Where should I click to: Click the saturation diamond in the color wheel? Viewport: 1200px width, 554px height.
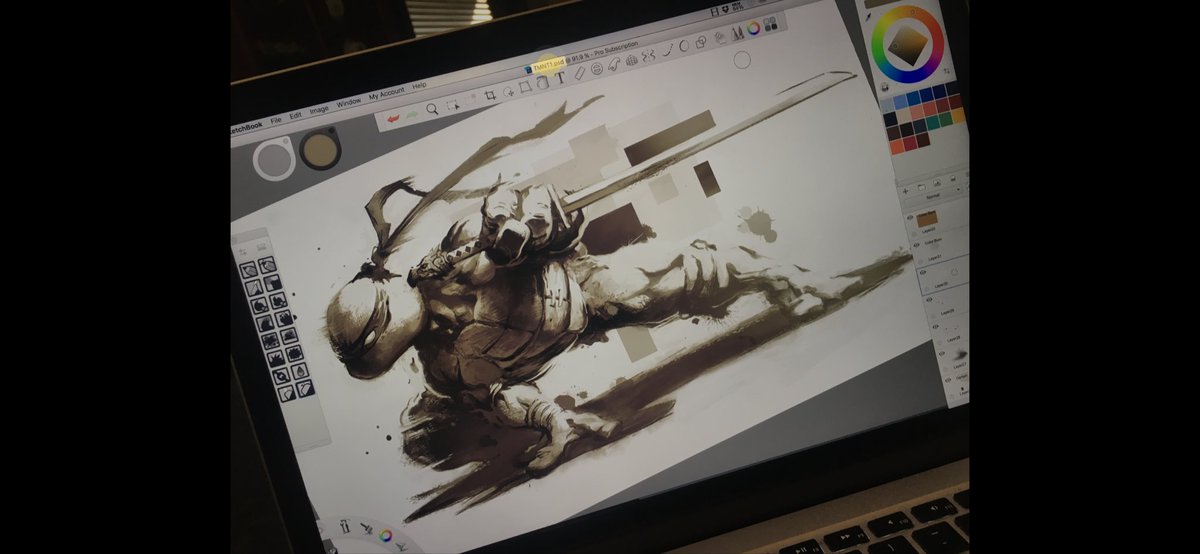click(x=907, y=45)
